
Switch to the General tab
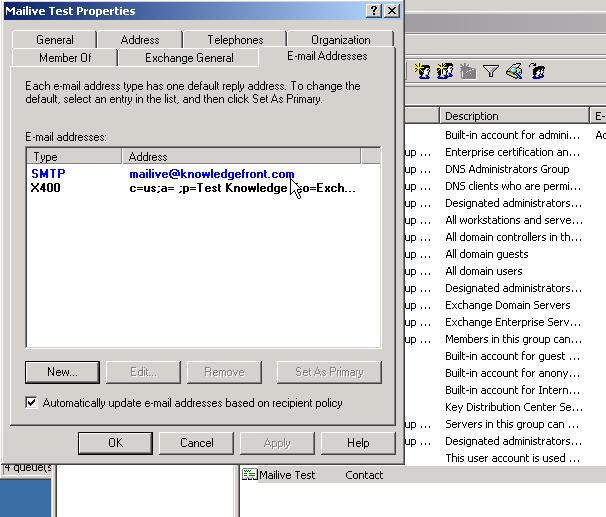tap(54, 40)
